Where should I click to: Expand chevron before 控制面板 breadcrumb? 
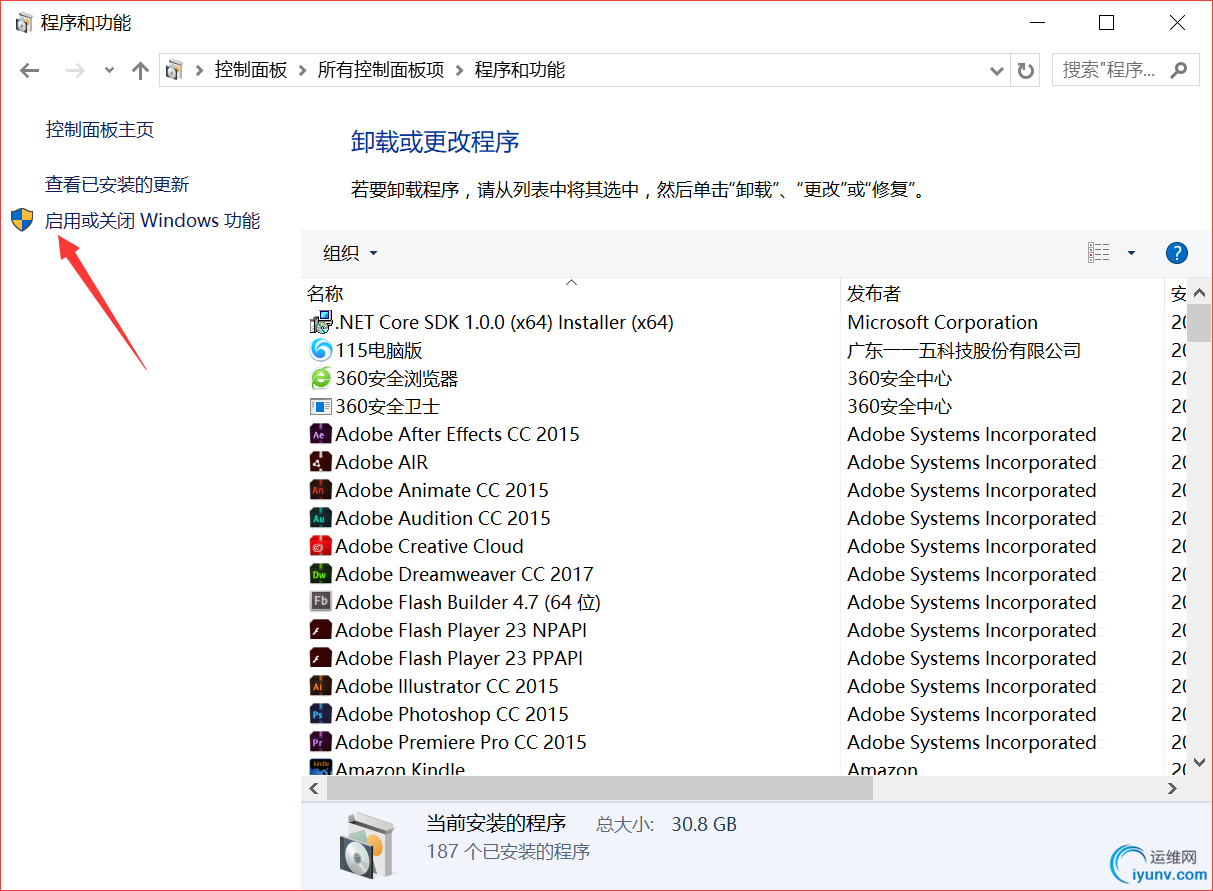pyautogui.click(x=200, y=70)
